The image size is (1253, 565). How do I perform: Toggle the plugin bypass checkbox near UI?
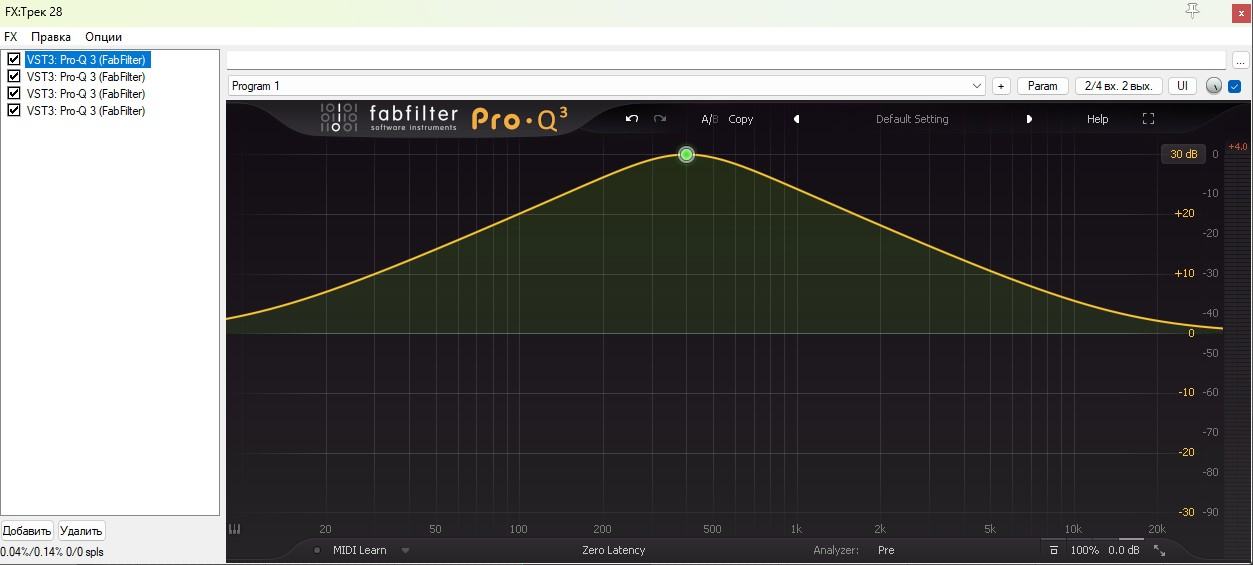(x=1235, y=86)
